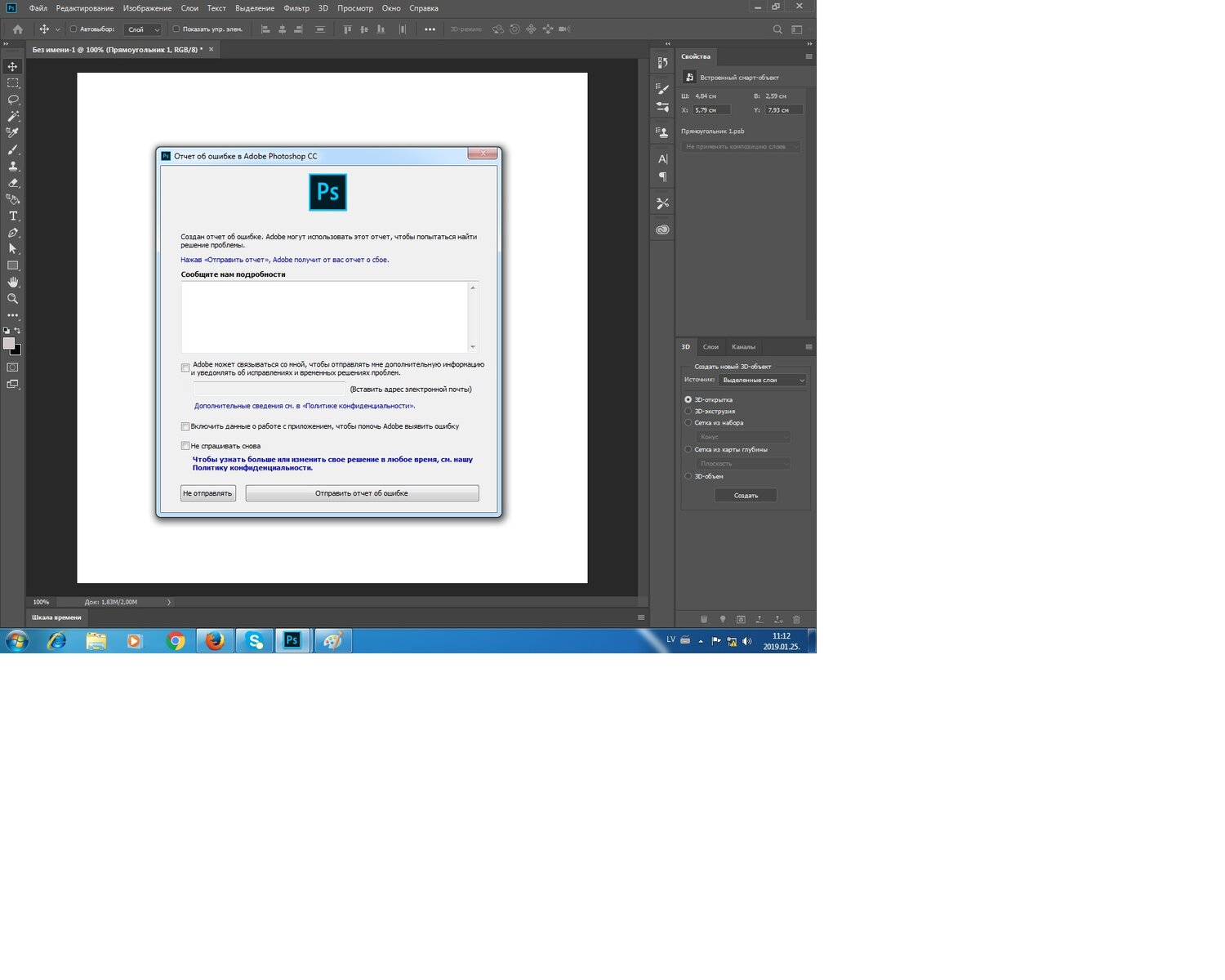Open the Изображение menu
Image resolution: width=1225 pixels, height=980 pixels.
pyautogui.click(x=147, y=8)
